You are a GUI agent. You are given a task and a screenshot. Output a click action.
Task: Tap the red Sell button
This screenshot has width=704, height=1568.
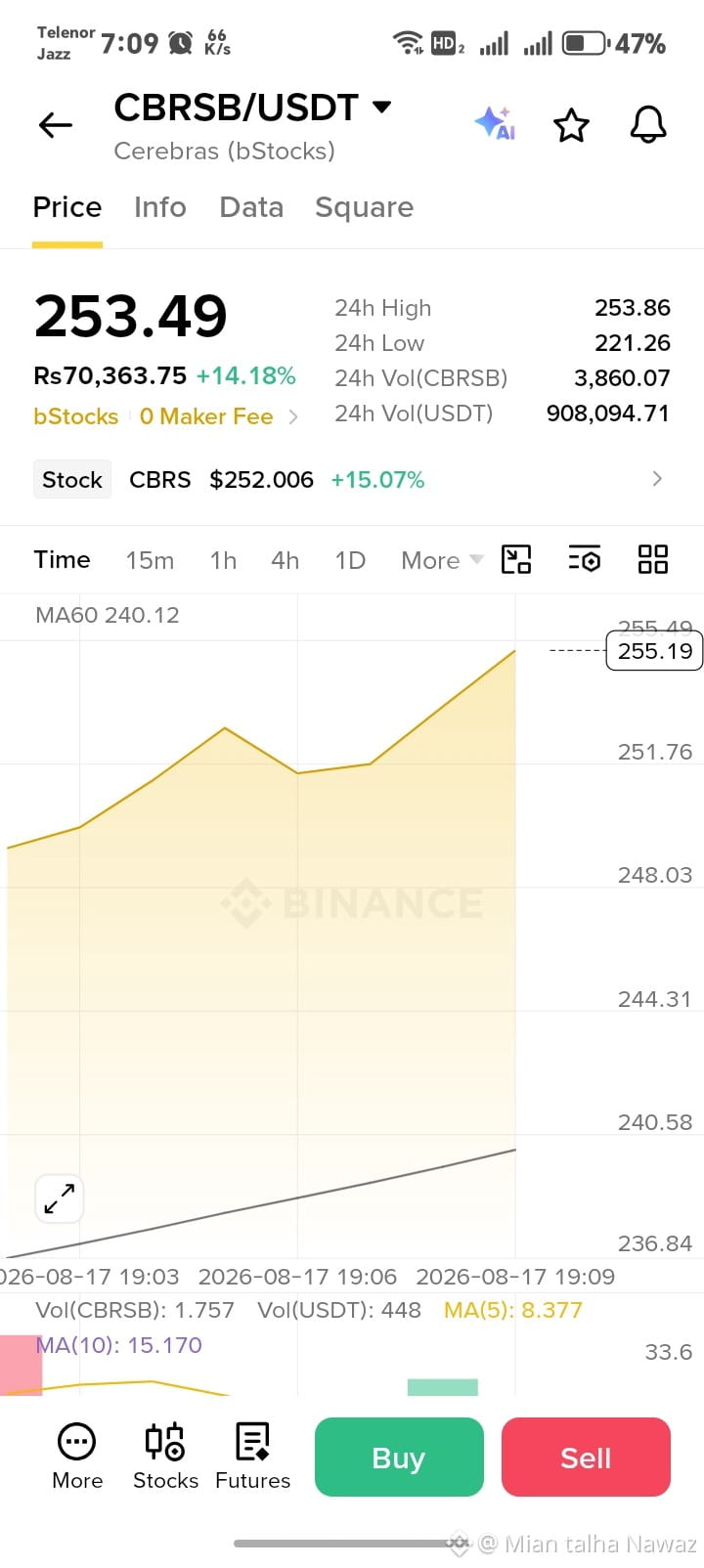tap(586, 1457)
